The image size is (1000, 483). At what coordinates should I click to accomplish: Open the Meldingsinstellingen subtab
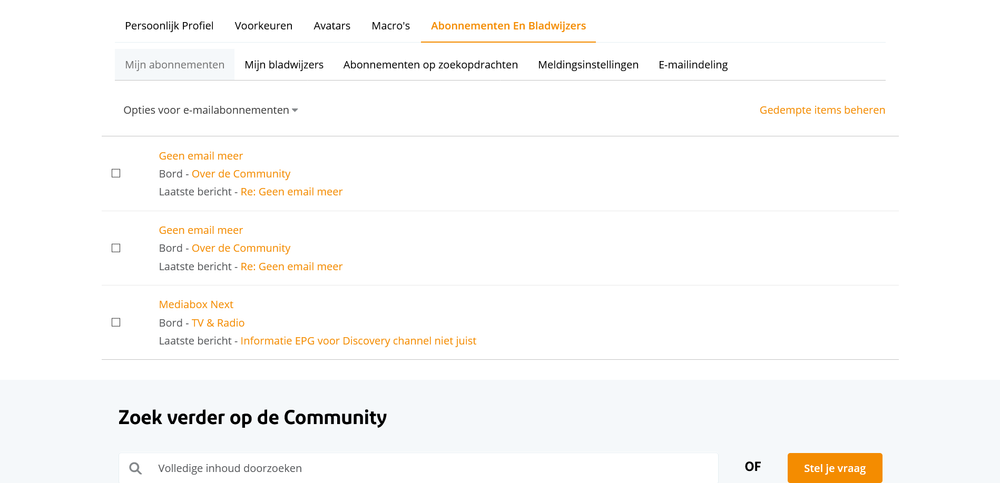click(x=588, y=65)
